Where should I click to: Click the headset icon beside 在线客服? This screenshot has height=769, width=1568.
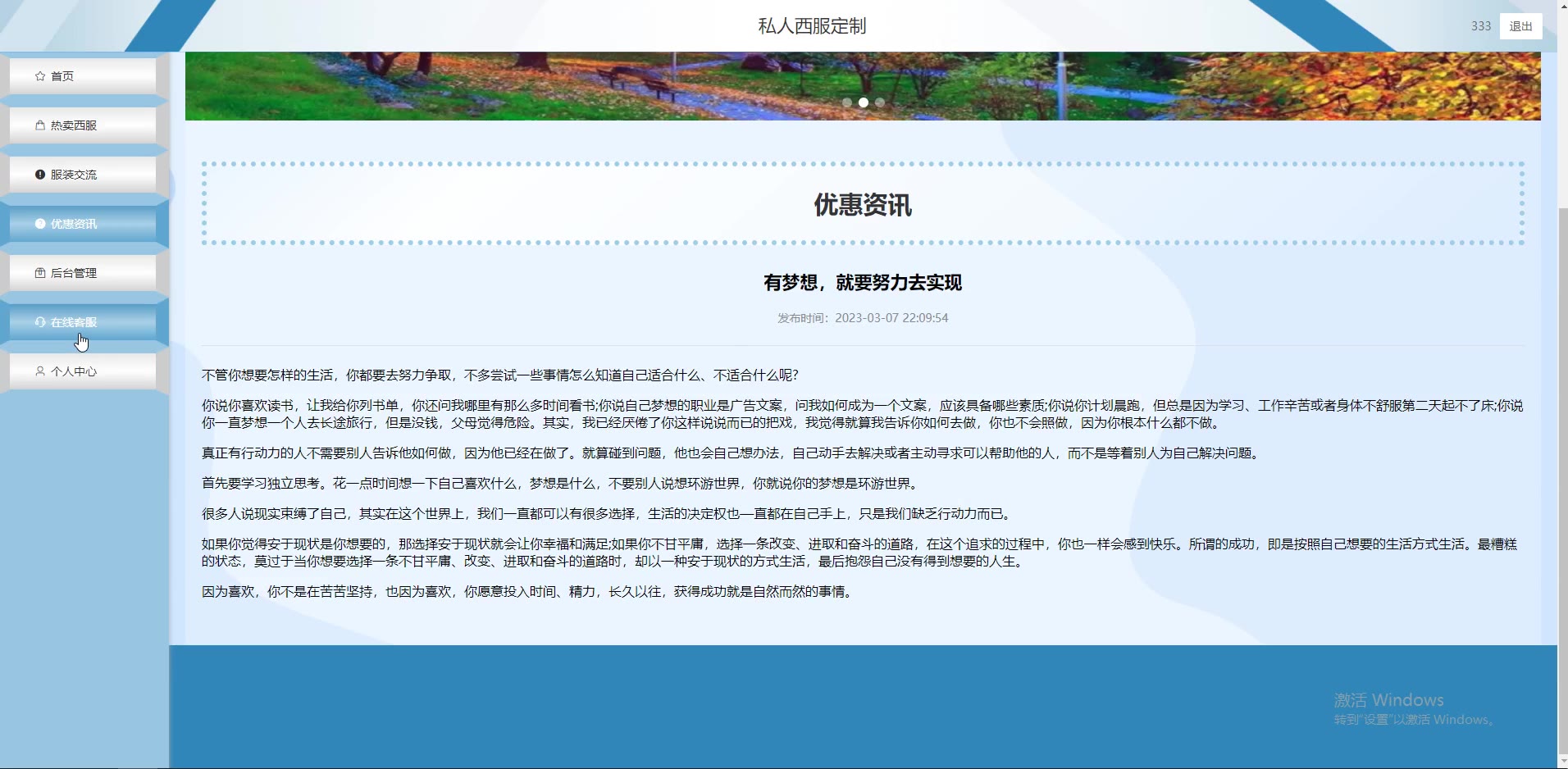[x=40, y=322]
